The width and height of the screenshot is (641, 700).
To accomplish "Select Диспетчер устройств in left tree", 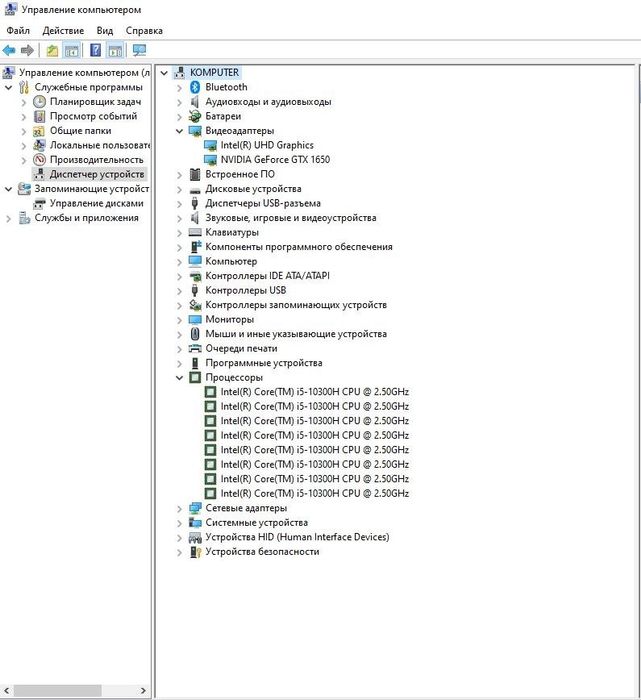I will click(x=97, y=174).
